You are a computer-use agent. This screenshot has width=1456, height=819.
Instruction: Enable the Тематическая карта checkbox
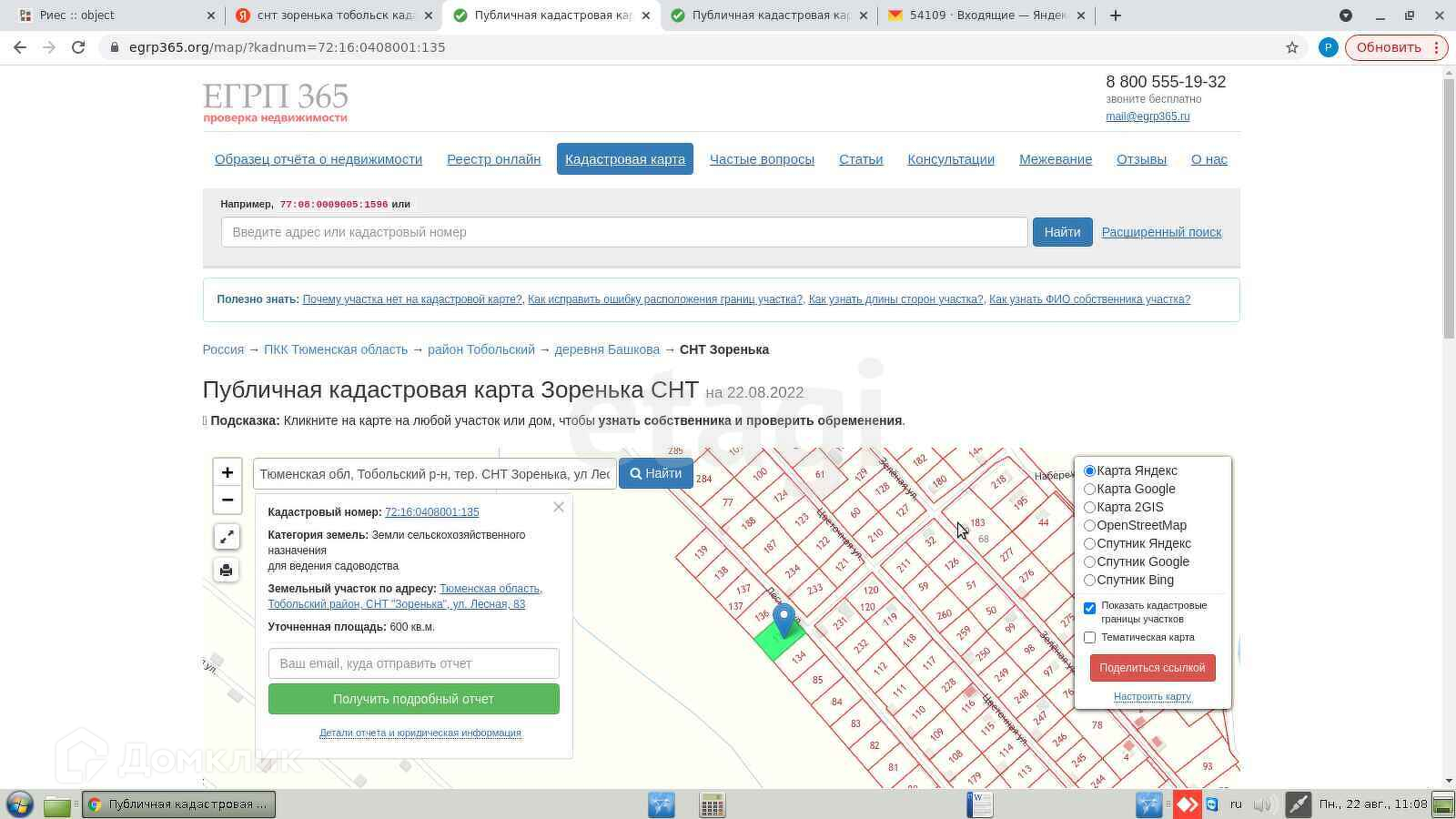[1089, 637]
